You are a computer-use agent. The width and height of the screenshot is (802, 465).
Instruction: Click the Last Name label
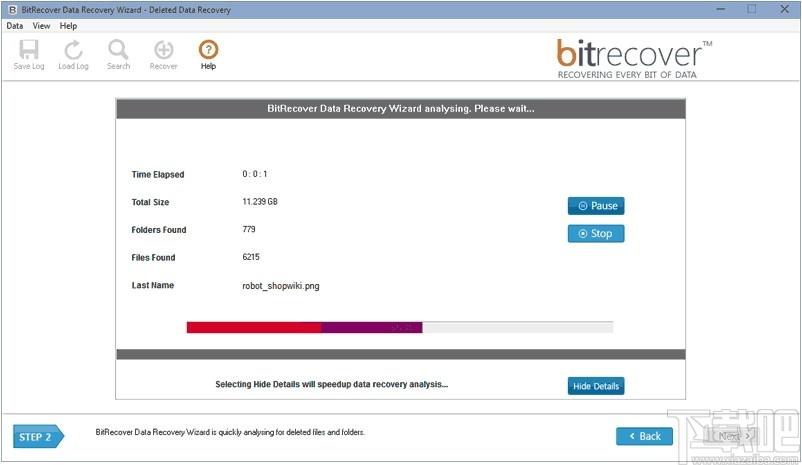pos(152,285)
